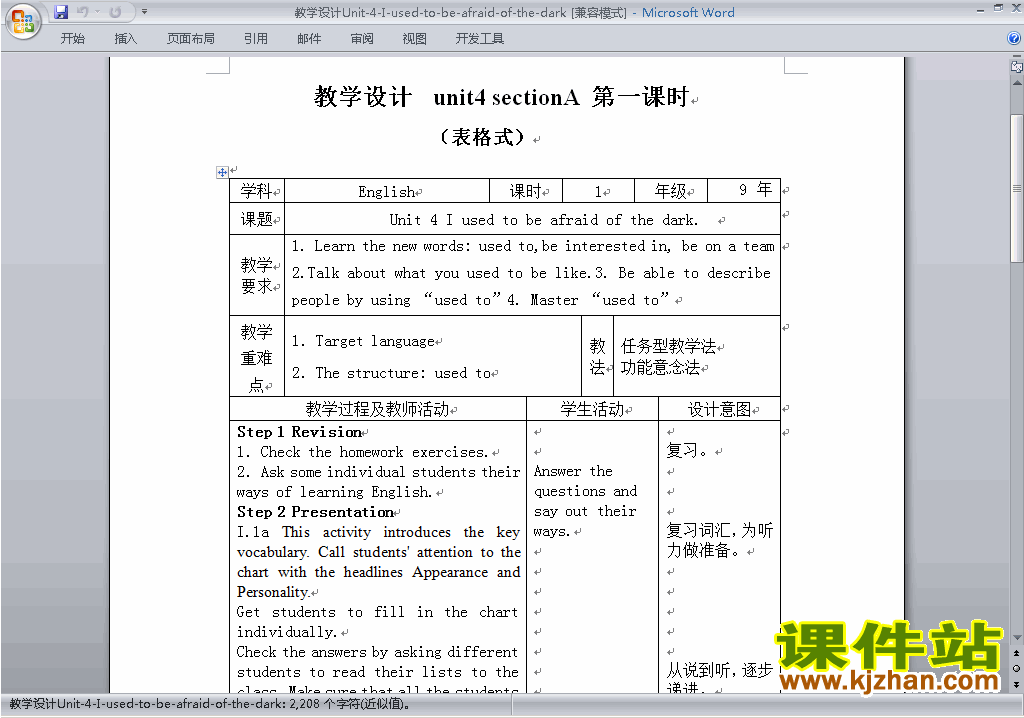Viewport: 1024px width, 718px height.
Task: Open the Office Button menu
Action: [x=23, y=21]
